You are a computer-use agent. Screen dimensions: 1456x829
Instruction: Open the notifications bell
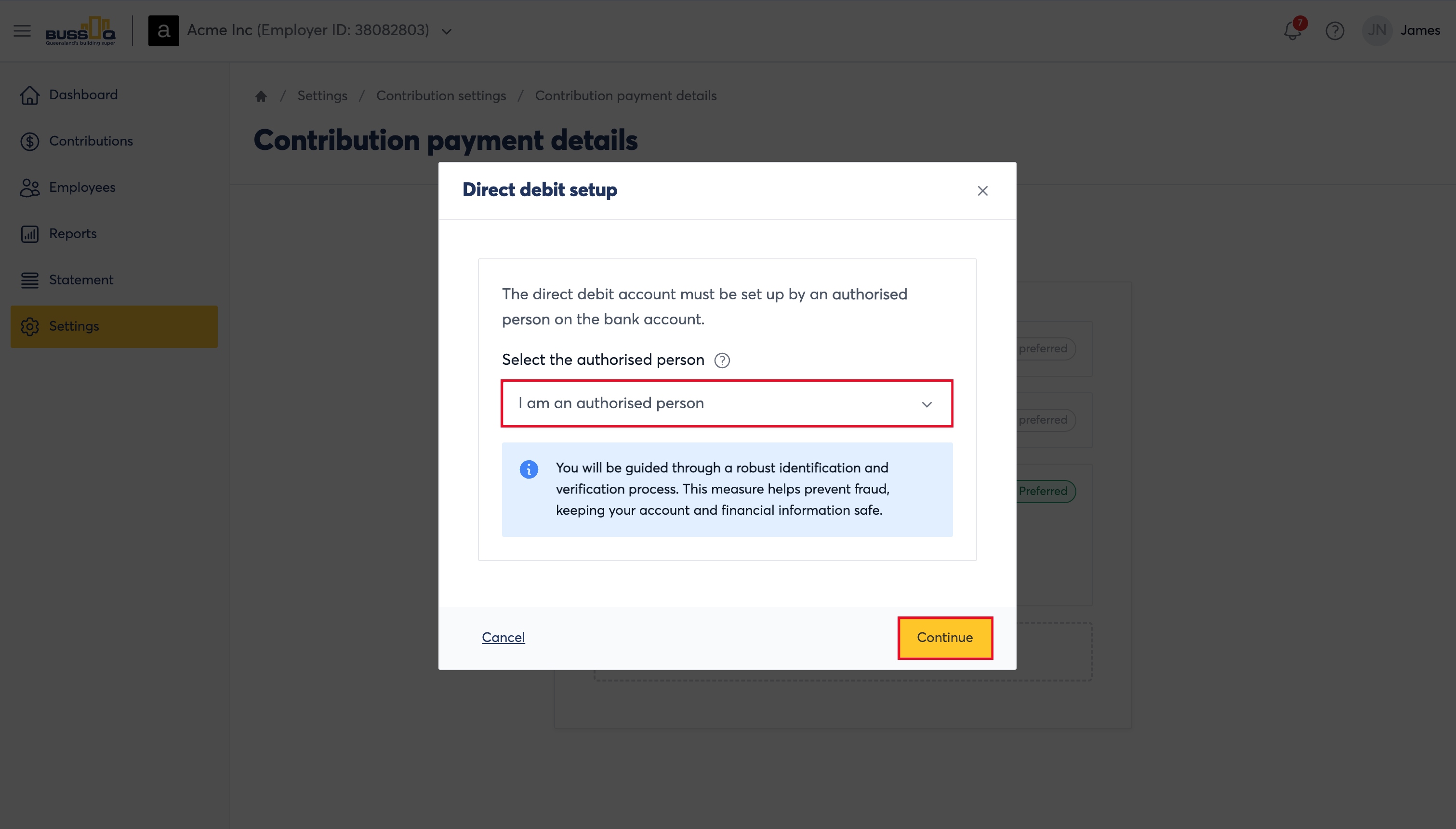point(1293,30)
